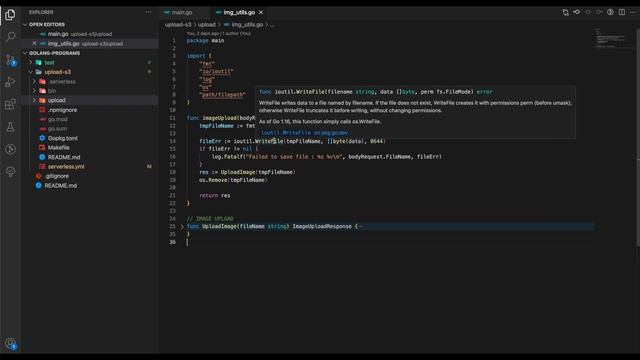
Task: Open editor more actions ellipsis
Action: pyautogui.click(x=633, y=12)
